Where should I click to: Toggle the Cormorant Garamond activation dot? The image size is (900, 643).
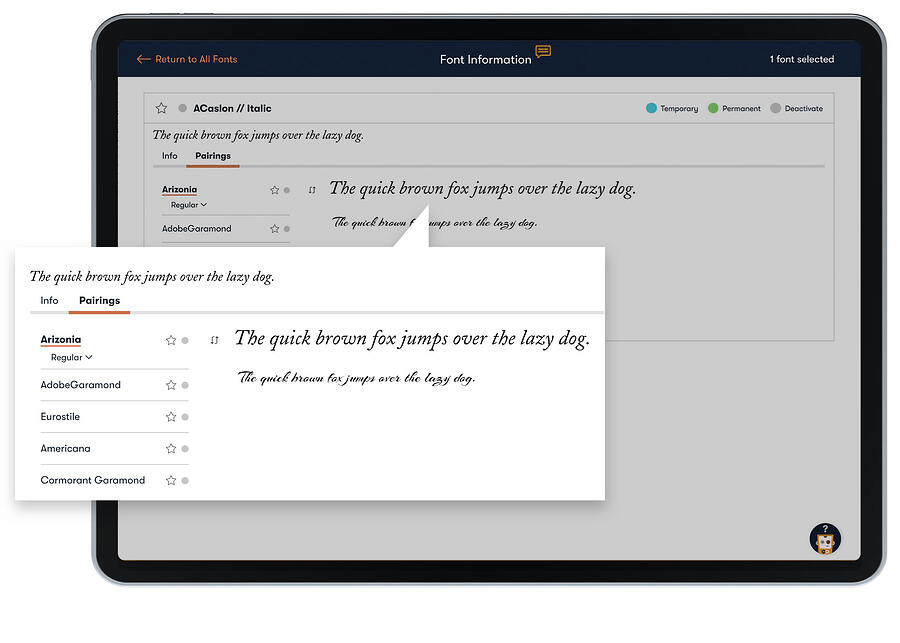185,481
